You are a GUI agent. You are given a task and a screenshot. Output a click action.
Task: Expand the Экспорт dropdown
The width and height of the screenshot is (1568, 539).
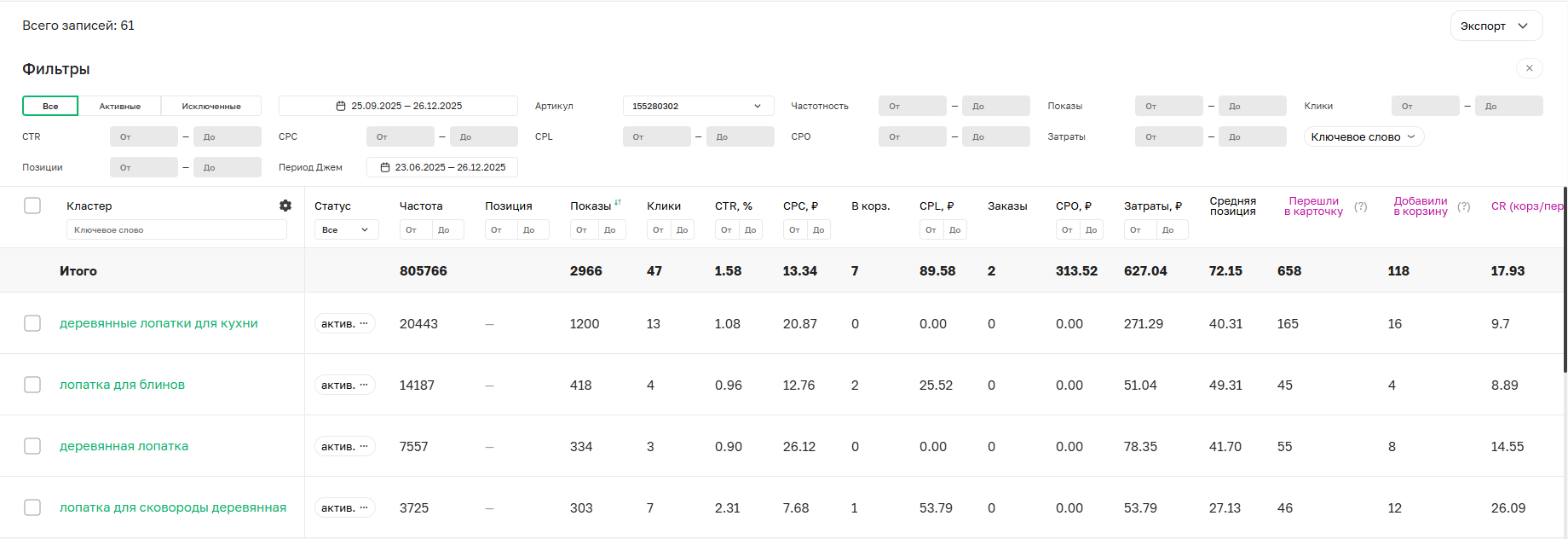point(1496,26)
